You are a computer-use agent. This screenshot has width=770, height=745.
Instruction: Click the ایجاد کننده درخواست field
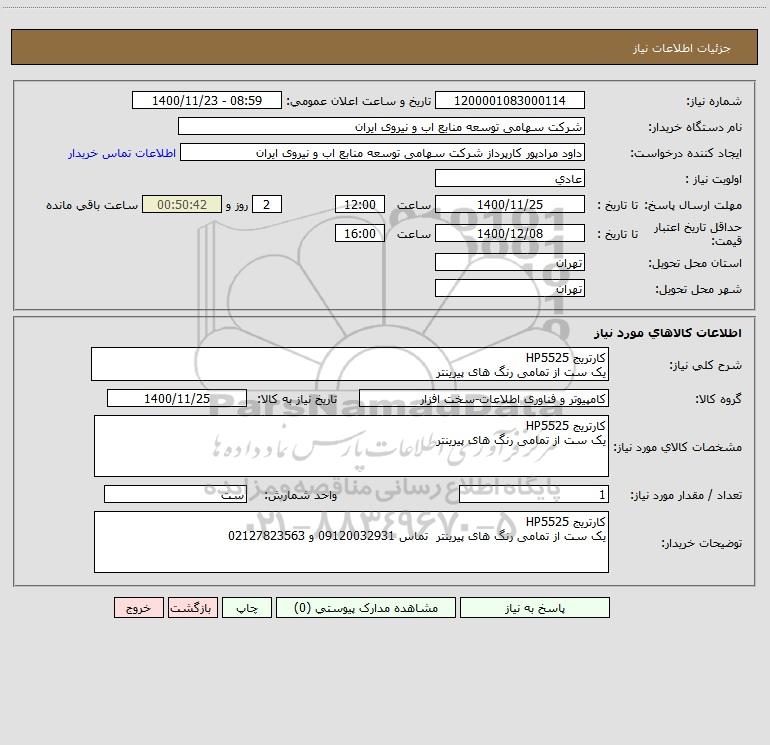tap(383, 152)
